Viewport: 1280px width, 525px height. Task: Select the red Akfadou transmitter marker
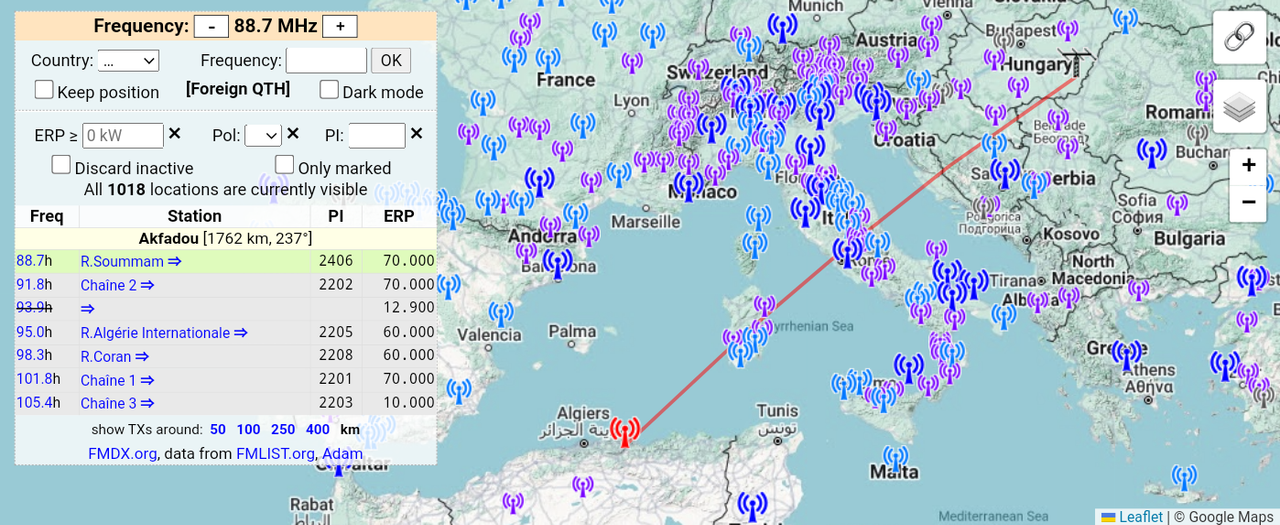[x=625, y=433]
